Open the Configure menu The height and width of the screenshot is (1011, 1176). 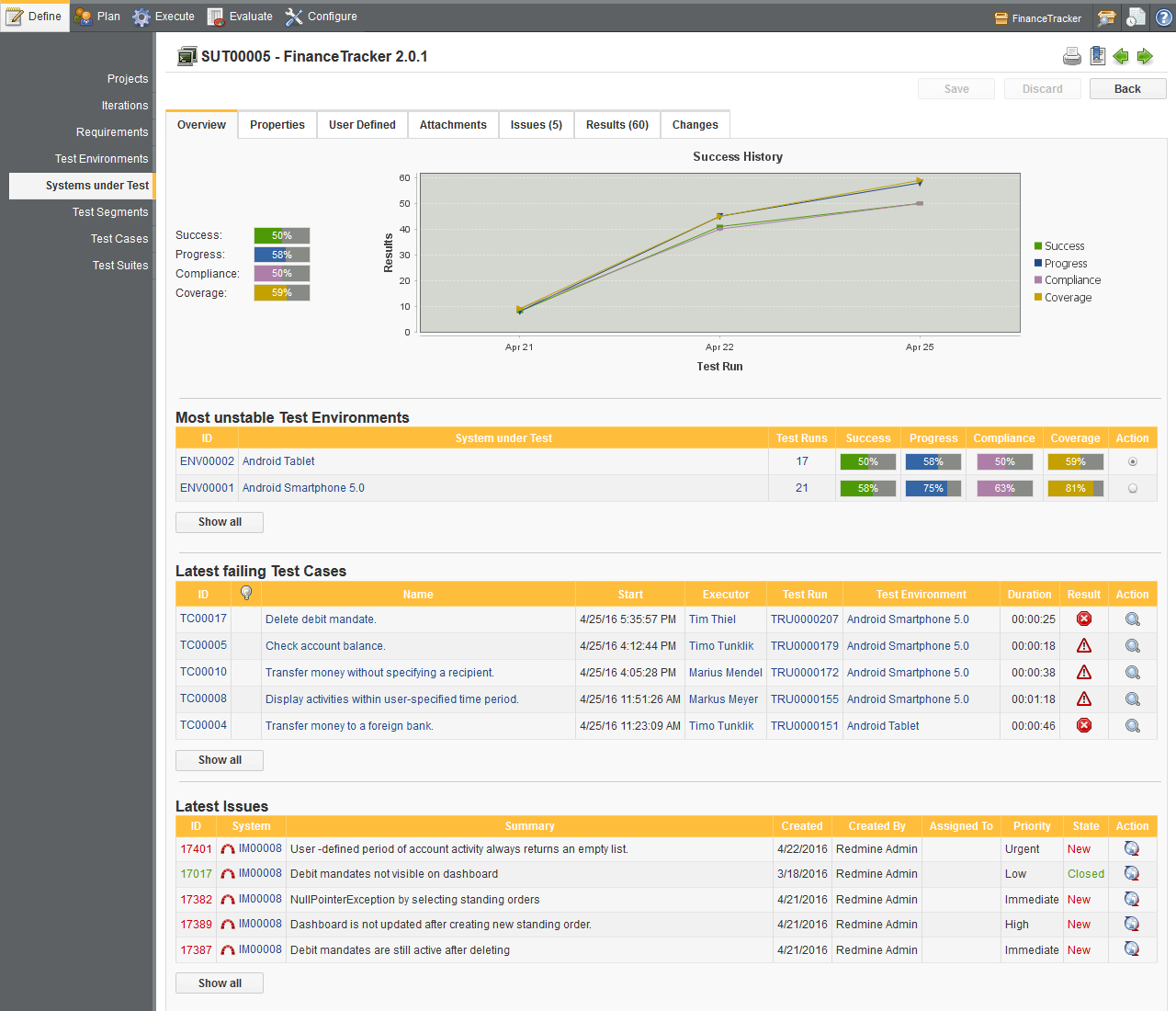pyautogui.click(x=321, y=17)
